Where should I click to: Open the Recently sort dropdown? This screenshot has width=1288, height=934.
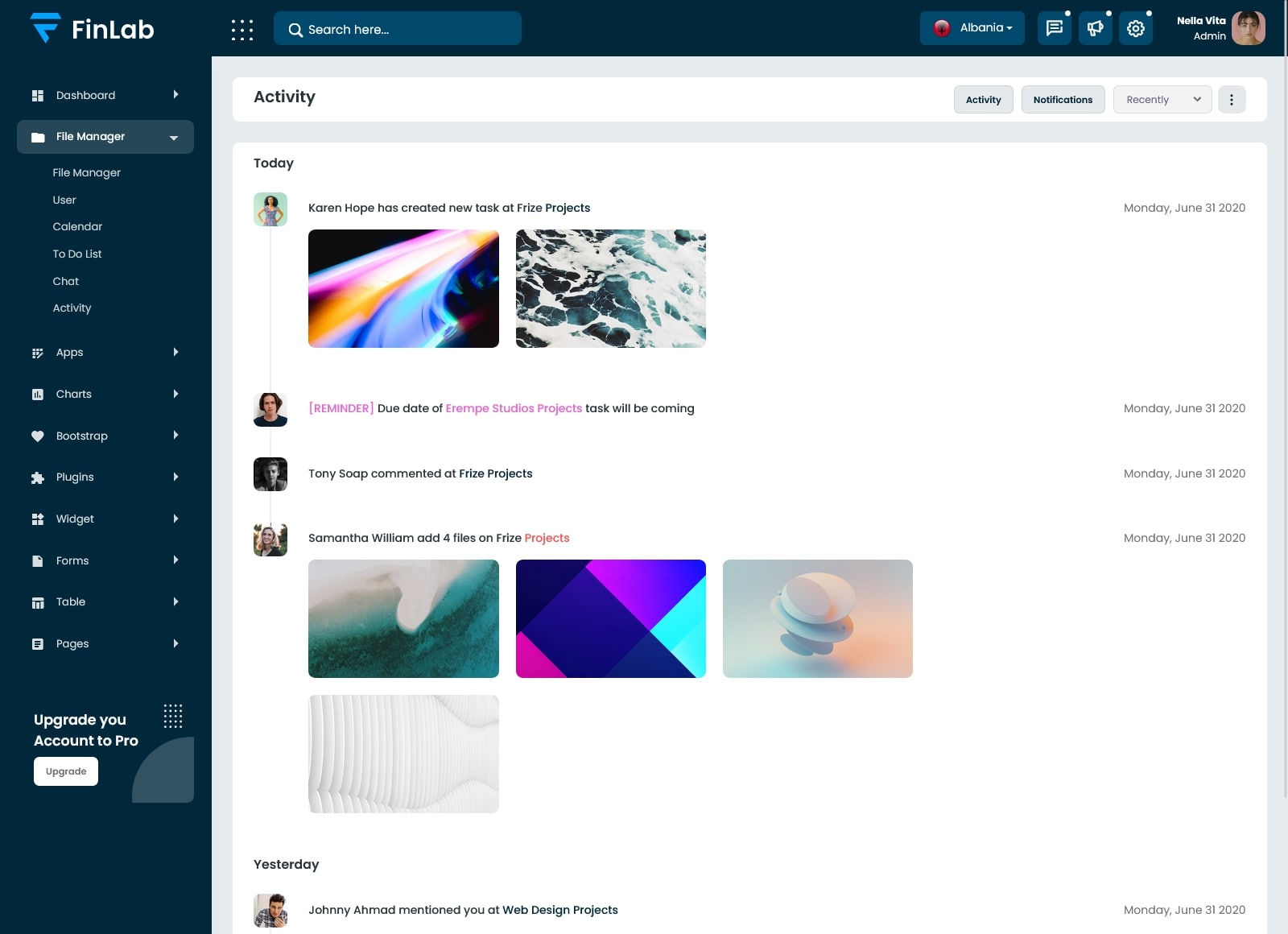[1162, 100]
